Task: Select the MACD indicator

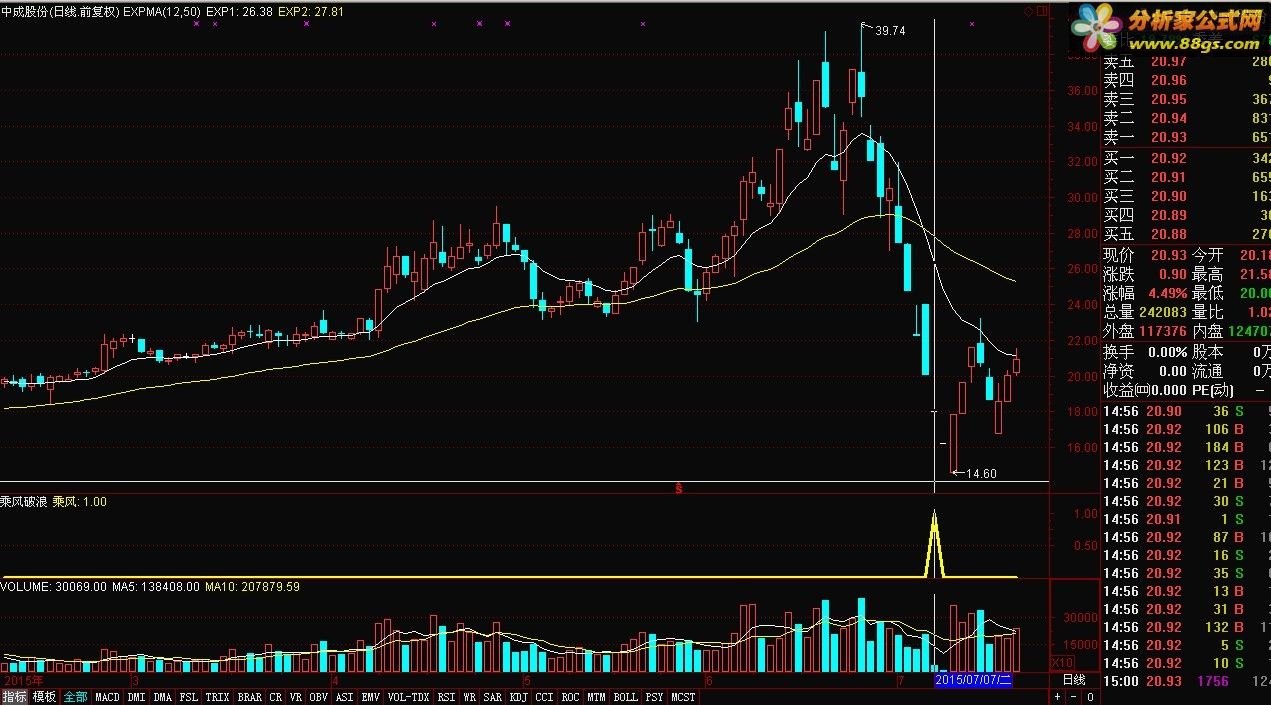Action: [107, 697]
